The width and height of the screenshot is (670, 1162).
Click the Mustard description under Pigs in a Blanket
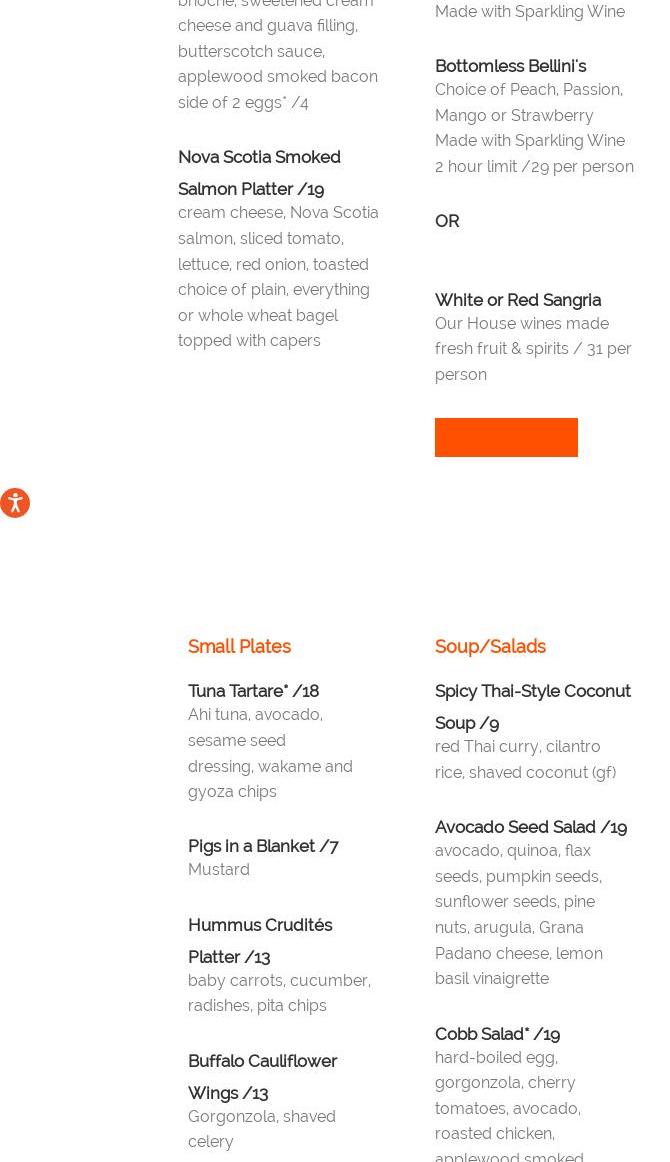coord(219,869)
